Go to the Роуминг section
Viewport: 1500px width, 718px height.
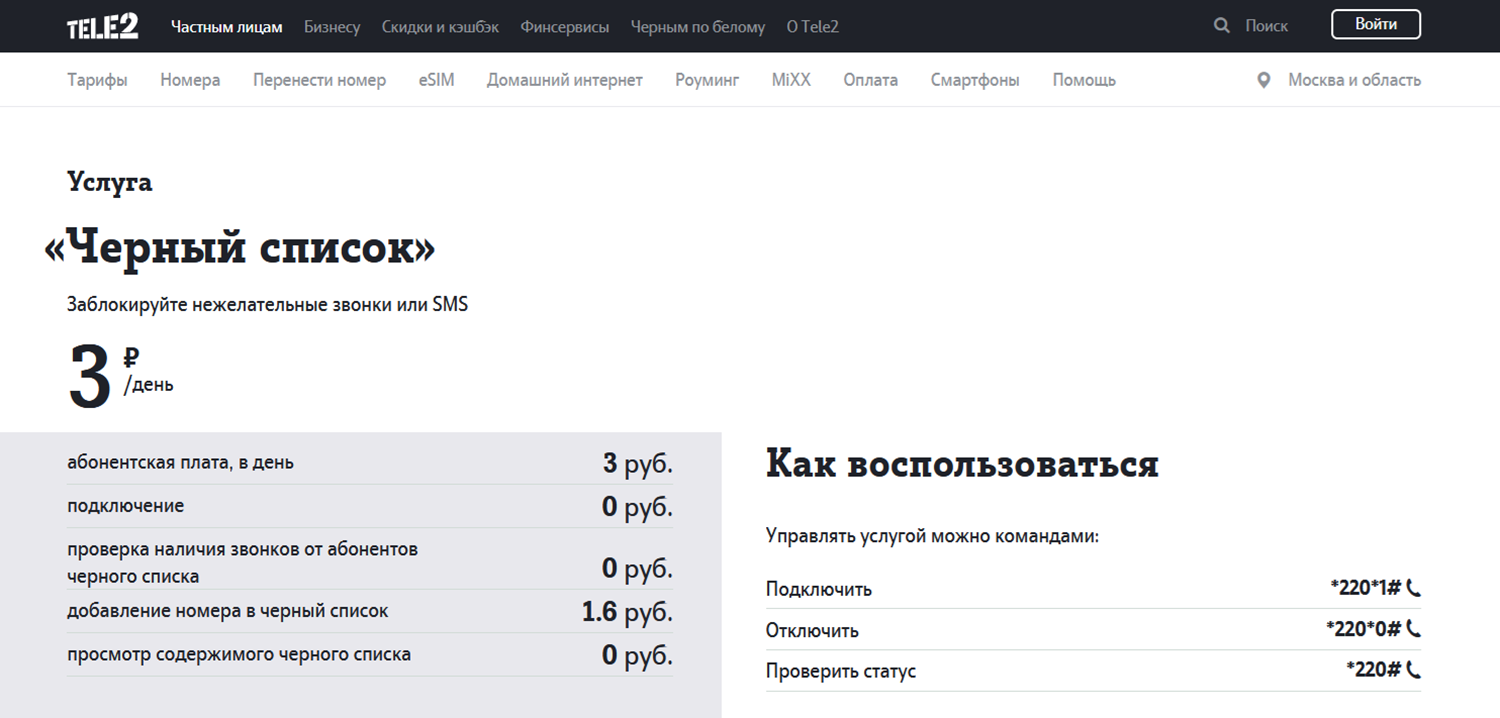tap(707, 80)
